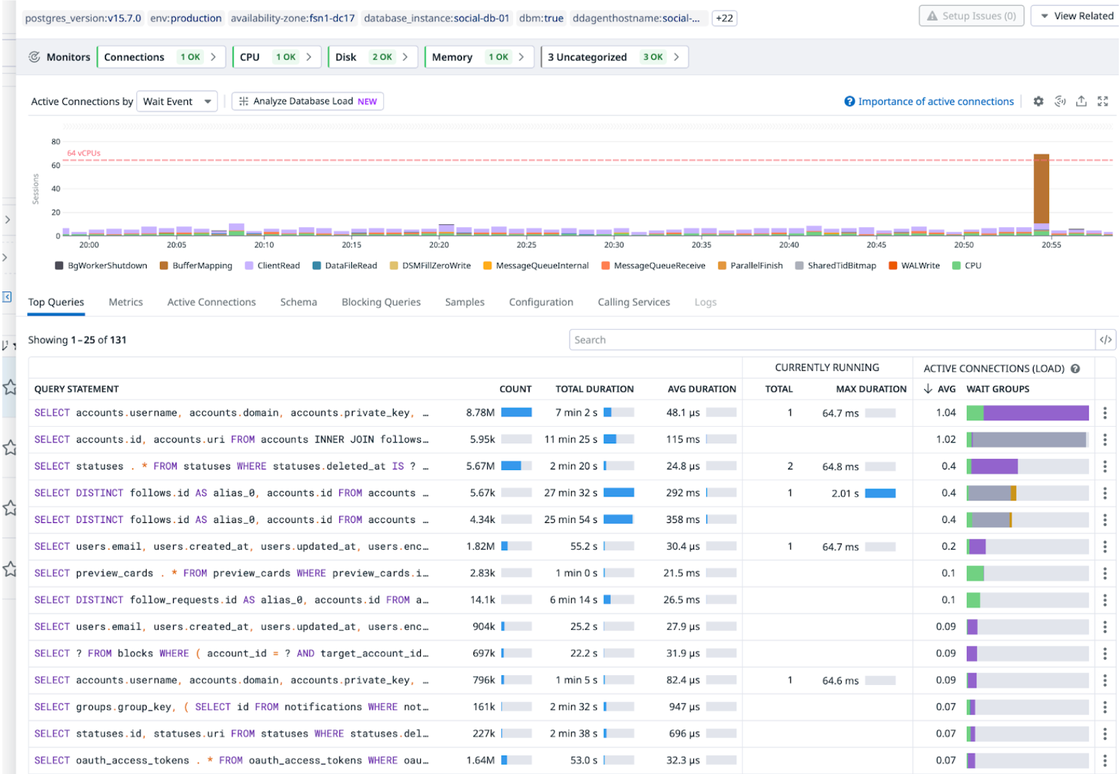The width and height of the screenshot is (1120, 774).
Task: Click inside the query search field
Action: (830, 339)
